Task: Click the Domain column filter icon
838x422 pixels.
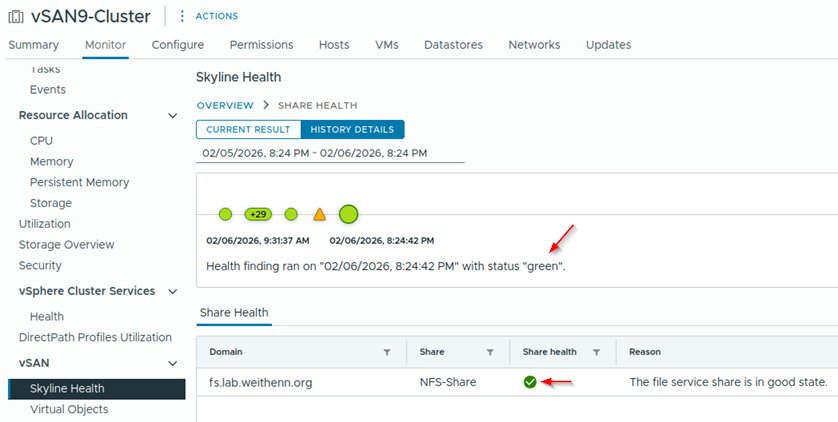Action: coord(387,352)
